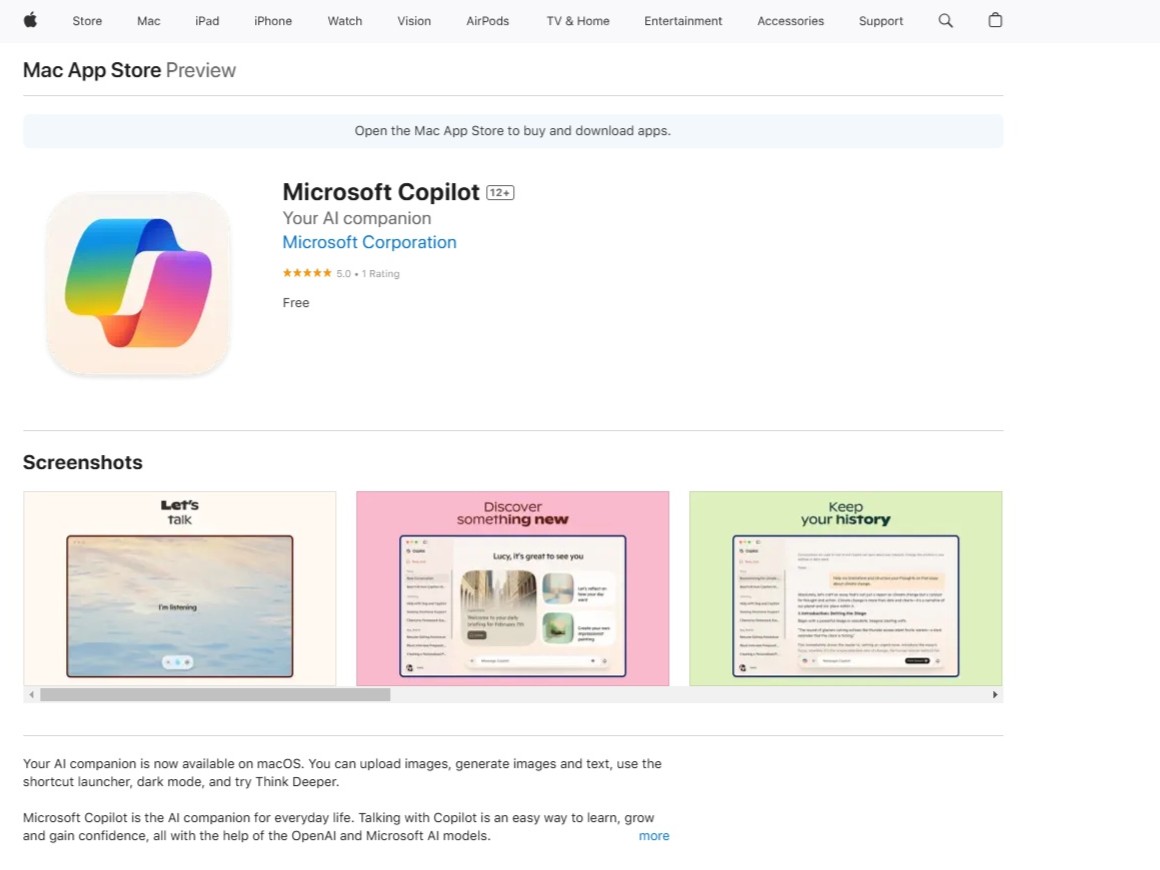Click the Mac App Store heading link
The width and height of the screenshot is (1160, 870).
click(92, 70)
